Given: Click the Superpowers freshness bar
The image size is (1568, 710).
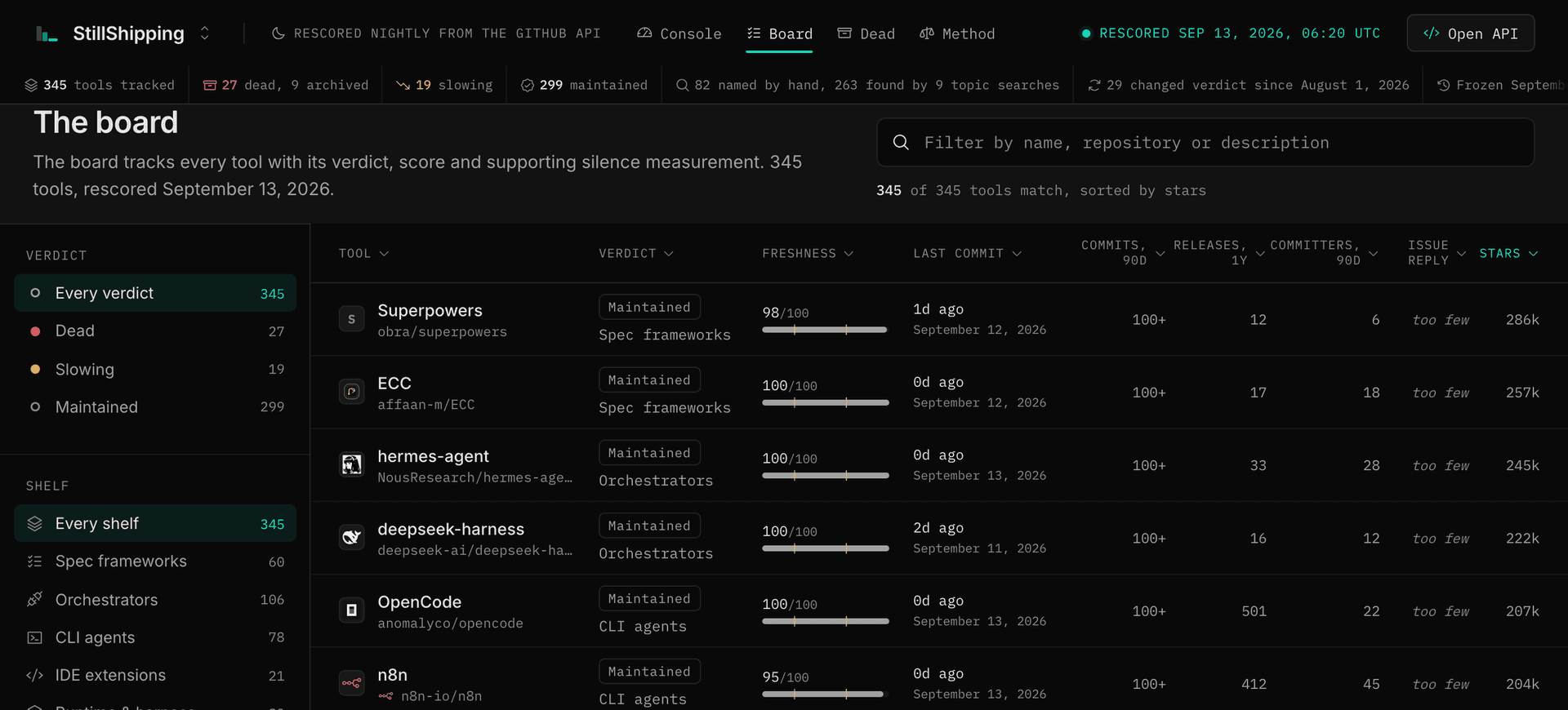Looking at the screenshot, I should click(x=825, y=330).
